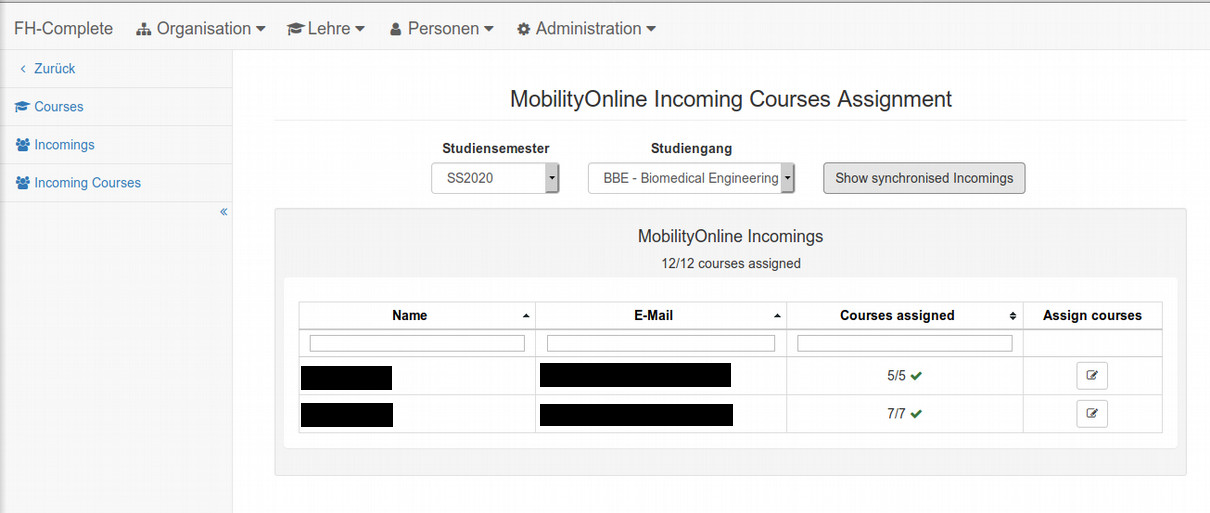Viewport: 1210px width, 513px height.
Task: Click the graduation cap icon beside Courses
Action: click(22, 107)
